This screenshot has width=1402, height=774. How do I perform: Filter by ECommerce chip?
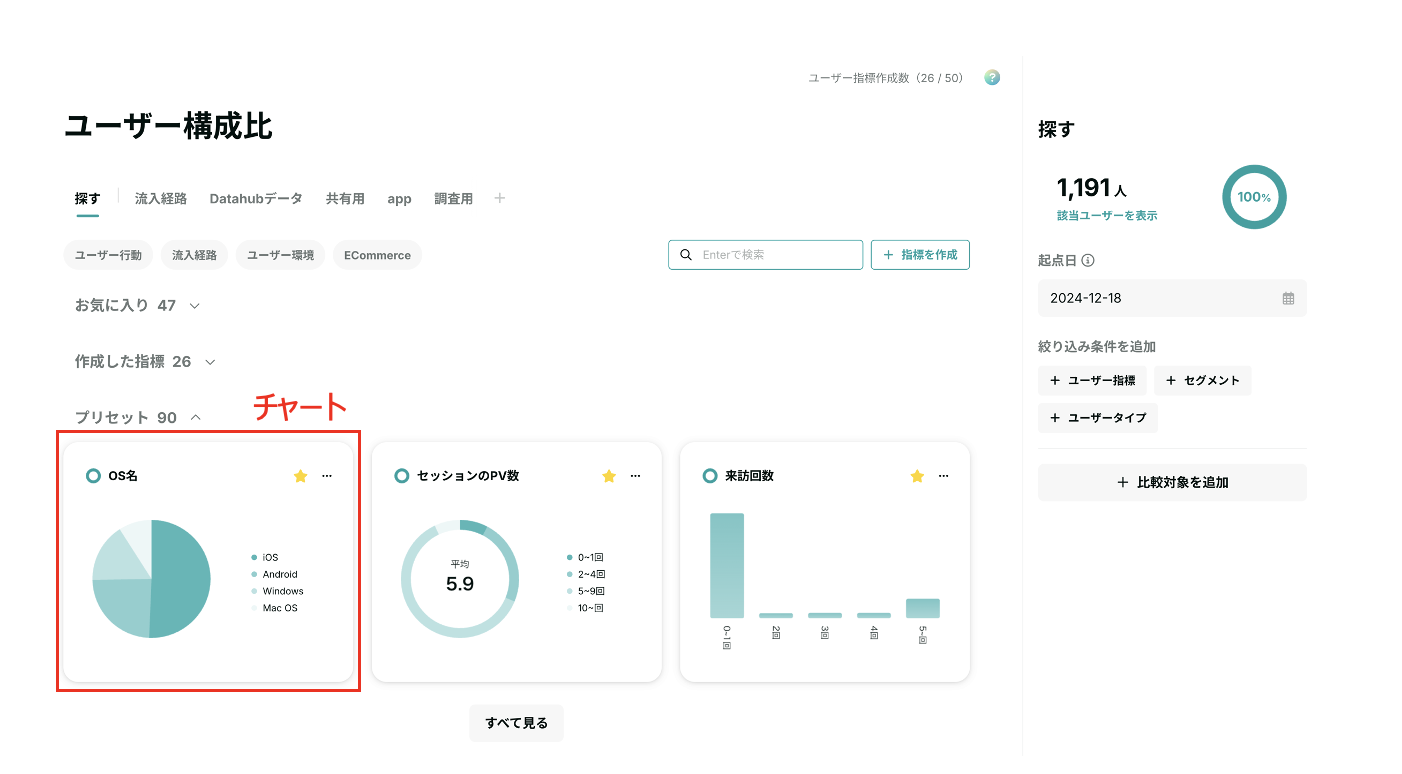tap(377, 255)
